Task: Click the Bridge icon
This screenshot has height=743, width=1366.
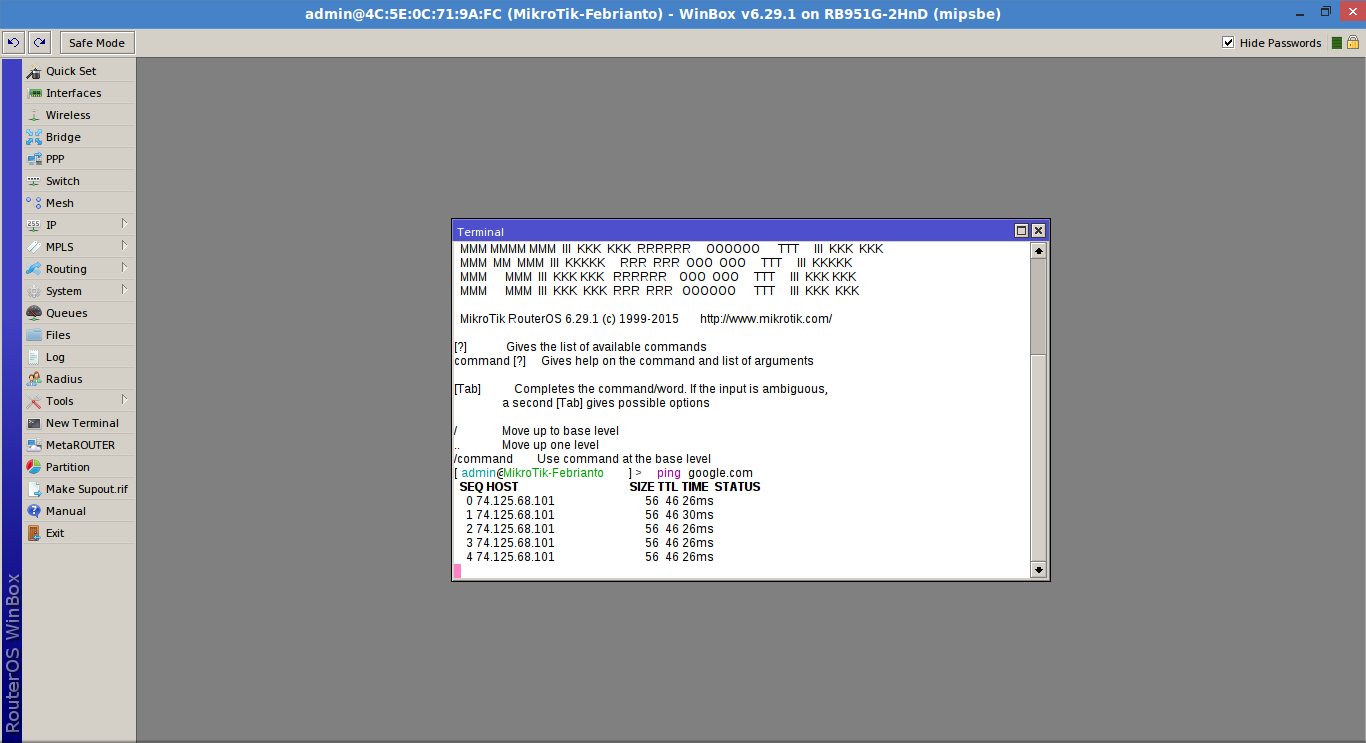Action: pyautogui.click(x=34, y=137)
